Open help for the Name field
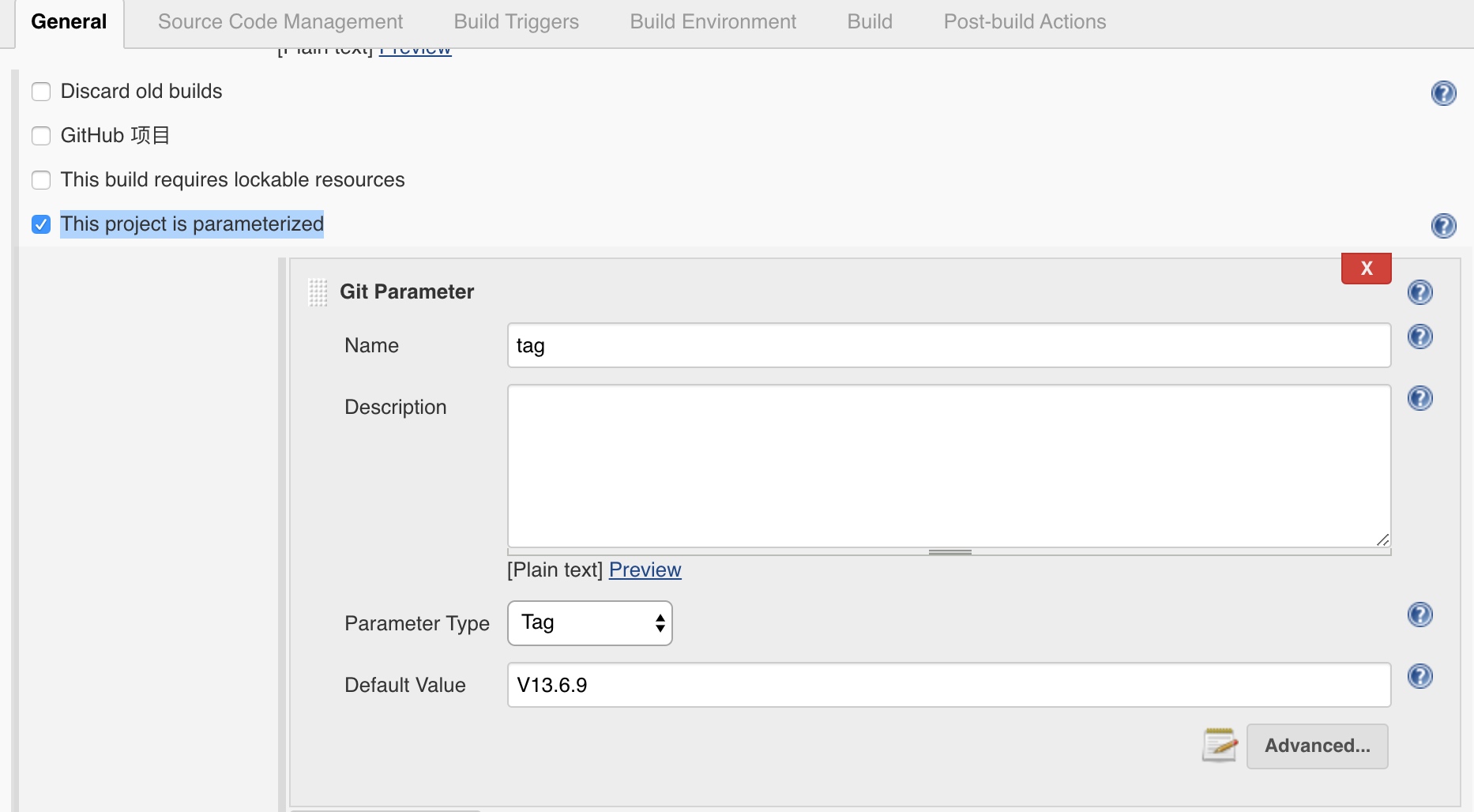The width and height of the screenshot is (1474, 812). [x=1419, y=337]
